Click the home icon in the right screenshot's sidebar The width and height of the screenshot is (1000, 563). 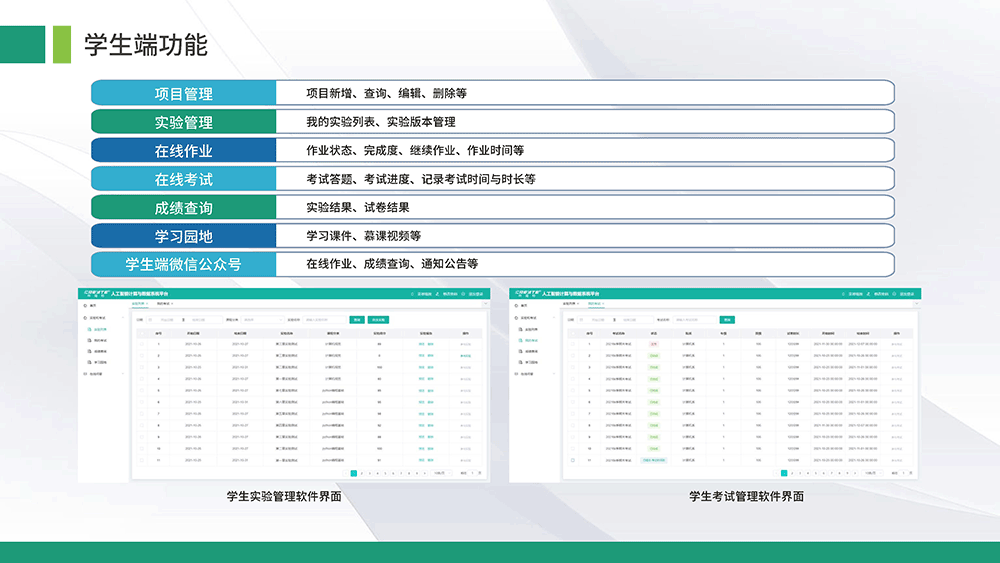click(517, 305)
